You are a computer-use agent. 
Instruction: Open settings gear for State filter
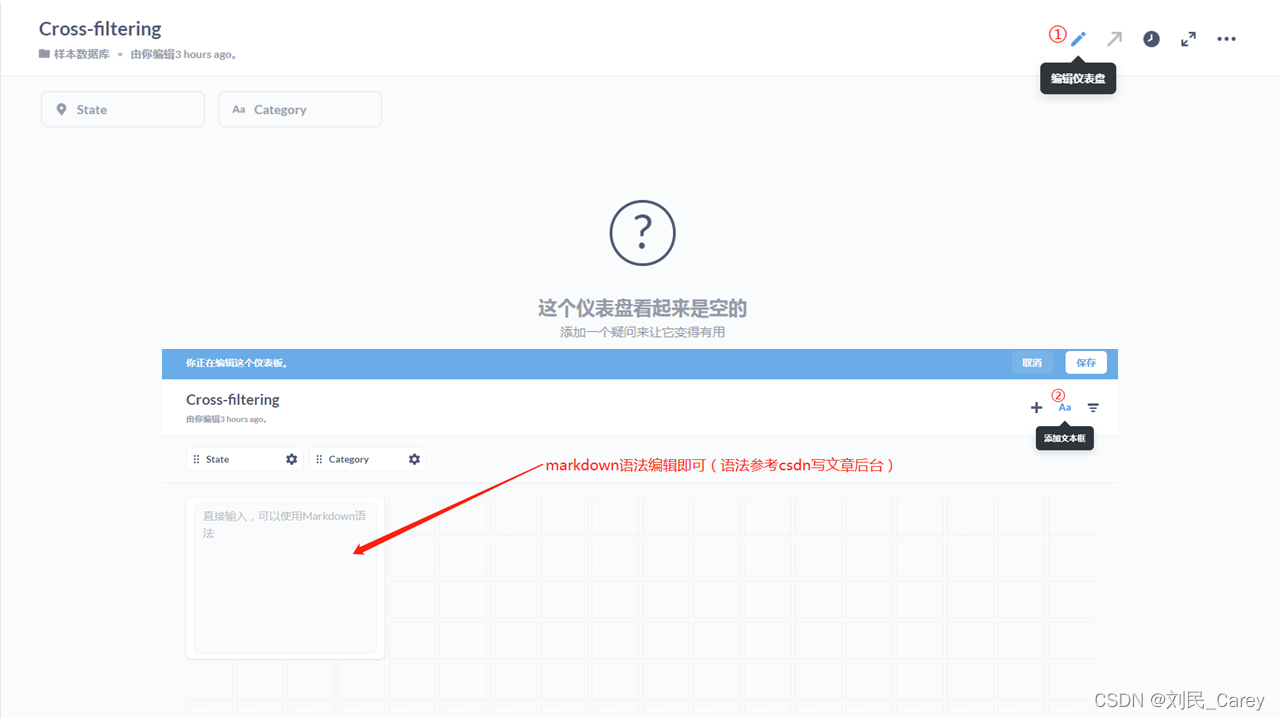point(291,459)
